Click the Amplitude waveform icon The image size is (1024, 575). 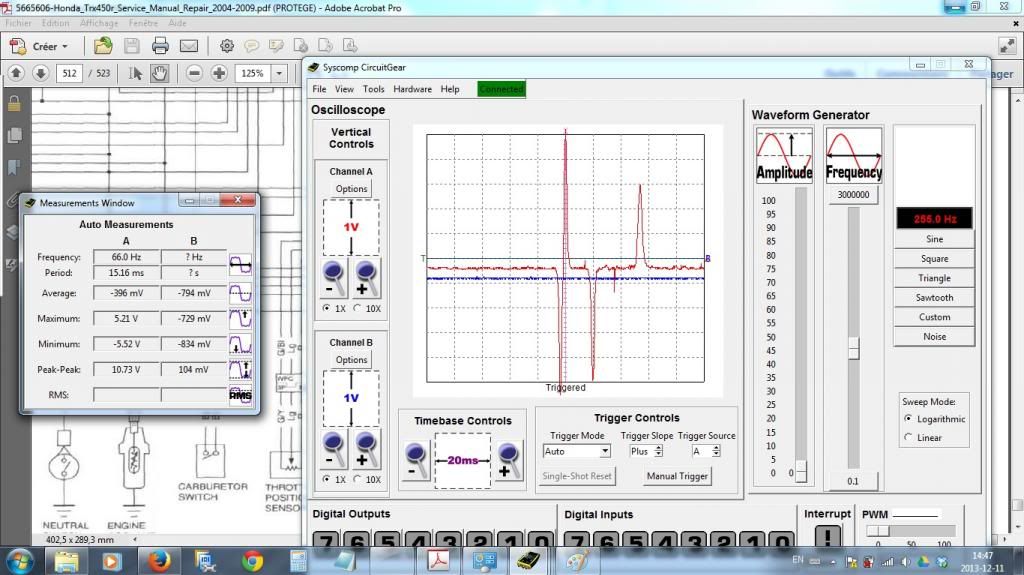click(x=784, y=156)
